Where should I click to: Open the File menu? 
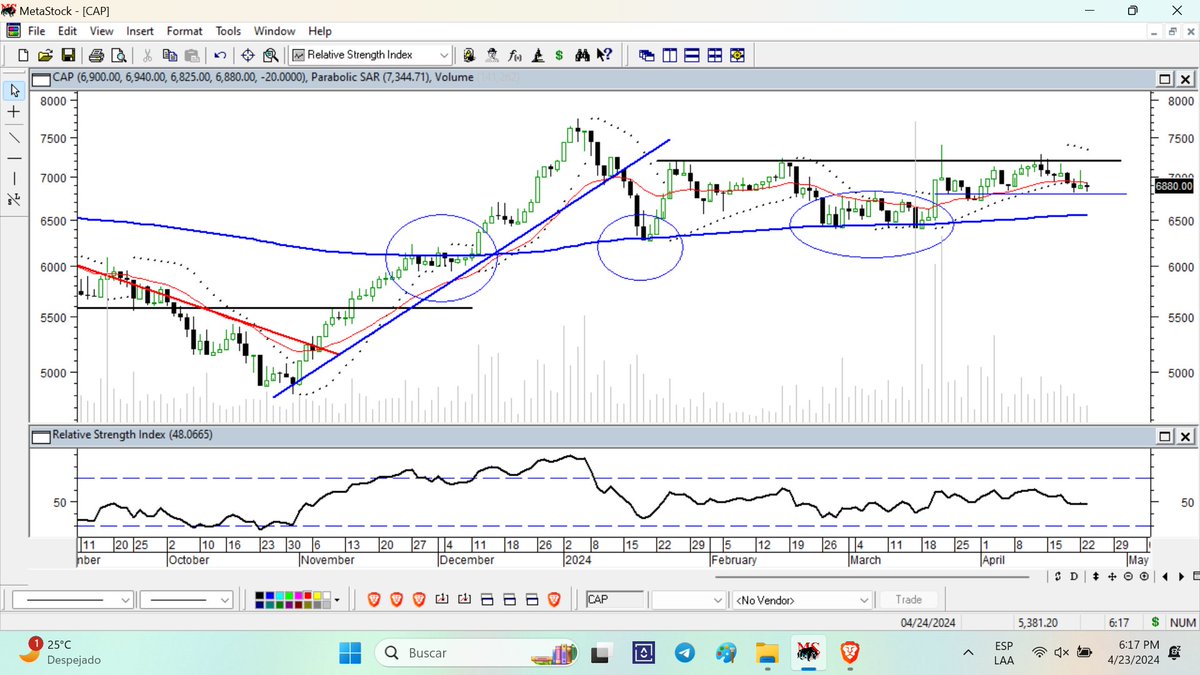pos(37,31)
